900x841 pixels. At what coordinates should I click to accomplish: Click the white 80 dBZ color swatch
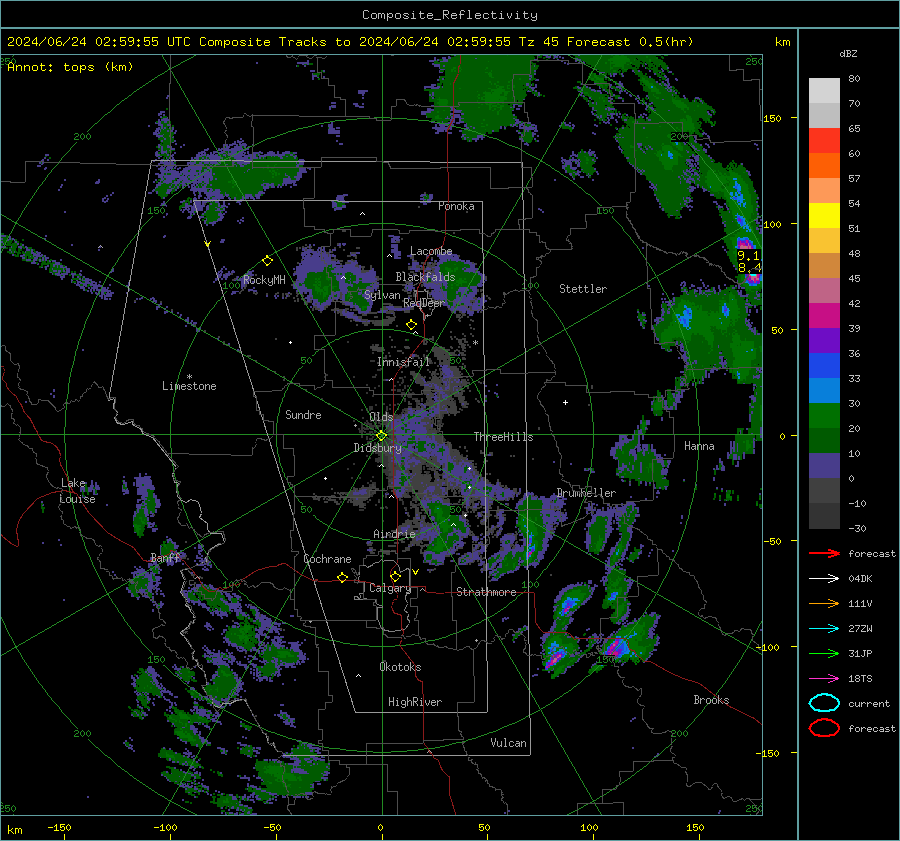point(824,90)
